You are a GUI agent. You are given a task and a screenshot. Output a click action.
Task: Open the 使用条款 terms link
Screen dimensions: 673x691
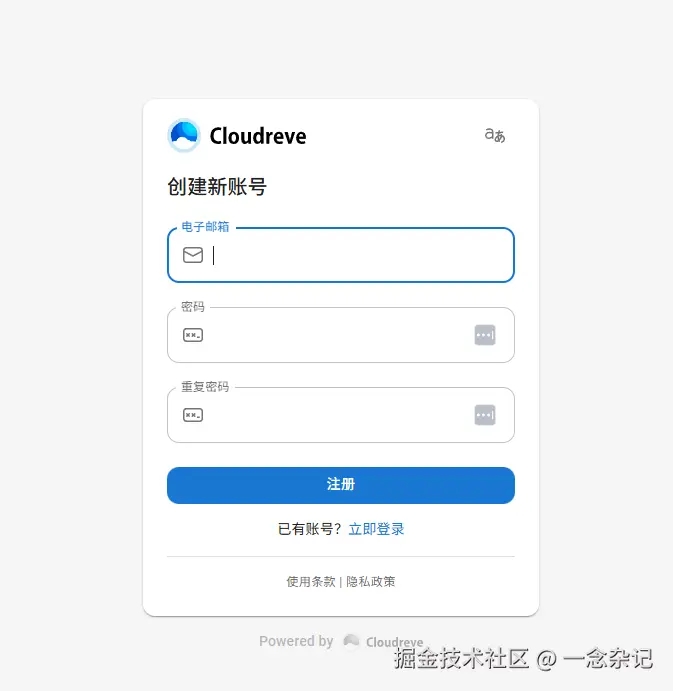pyautogui.click(x=311, y=582)
